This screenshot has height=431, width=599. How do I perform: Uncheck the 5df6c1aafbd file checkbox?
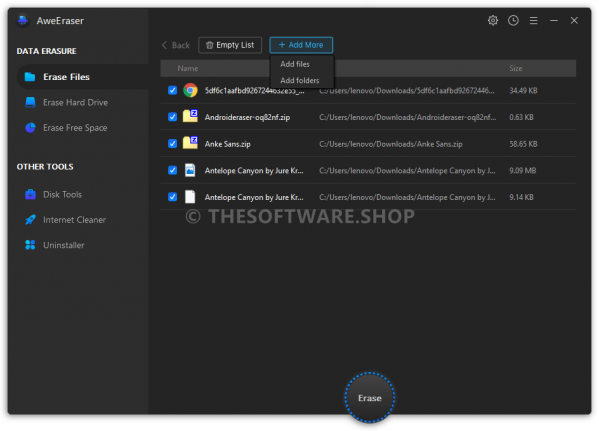[x=173, y=91]
